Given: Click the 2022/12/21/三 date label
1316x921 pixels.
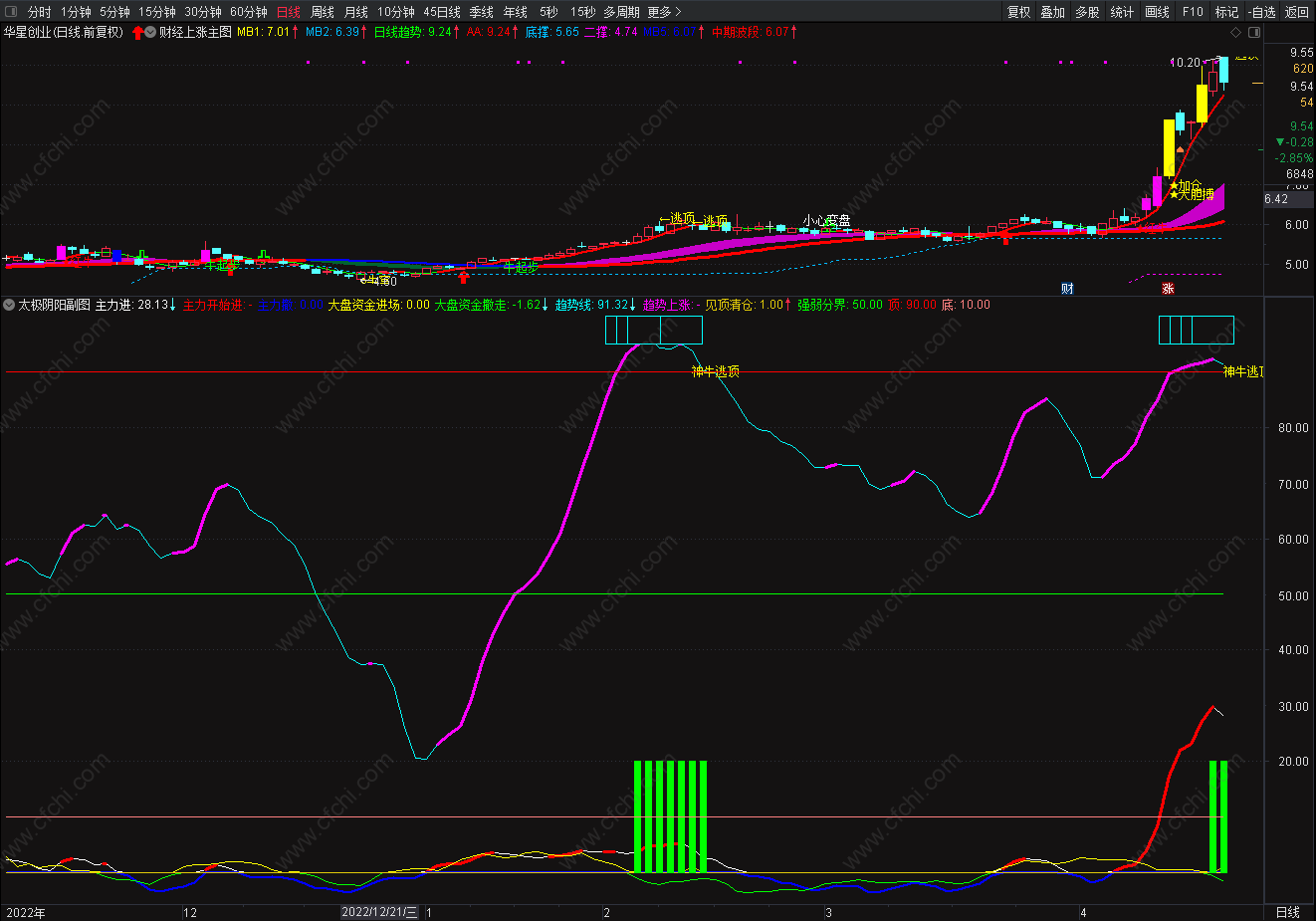Looking at the screenshot, I should pos(379,912).
